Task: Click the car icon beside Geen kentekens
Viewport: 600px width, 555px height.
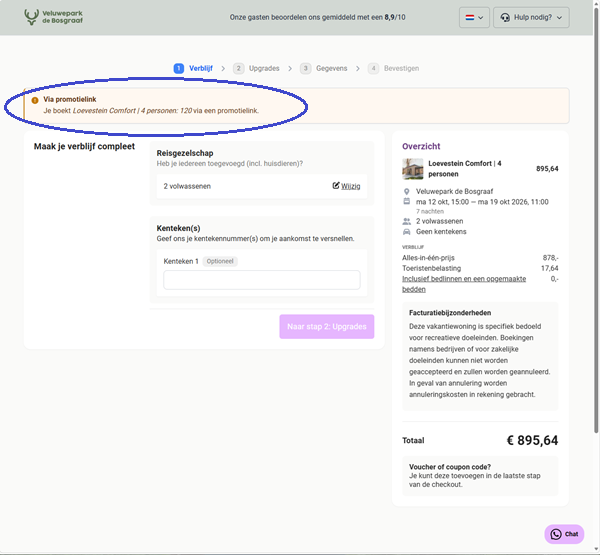Action: pyautogui.click(x=406, y=232)
